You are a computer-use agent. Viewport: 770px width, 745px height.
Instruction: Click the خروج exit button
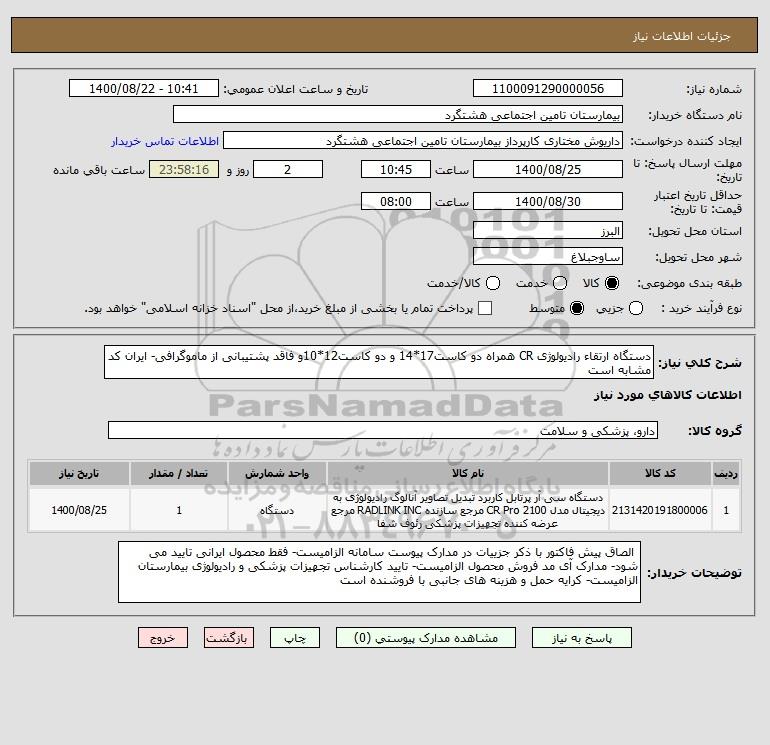coord(163,638)
